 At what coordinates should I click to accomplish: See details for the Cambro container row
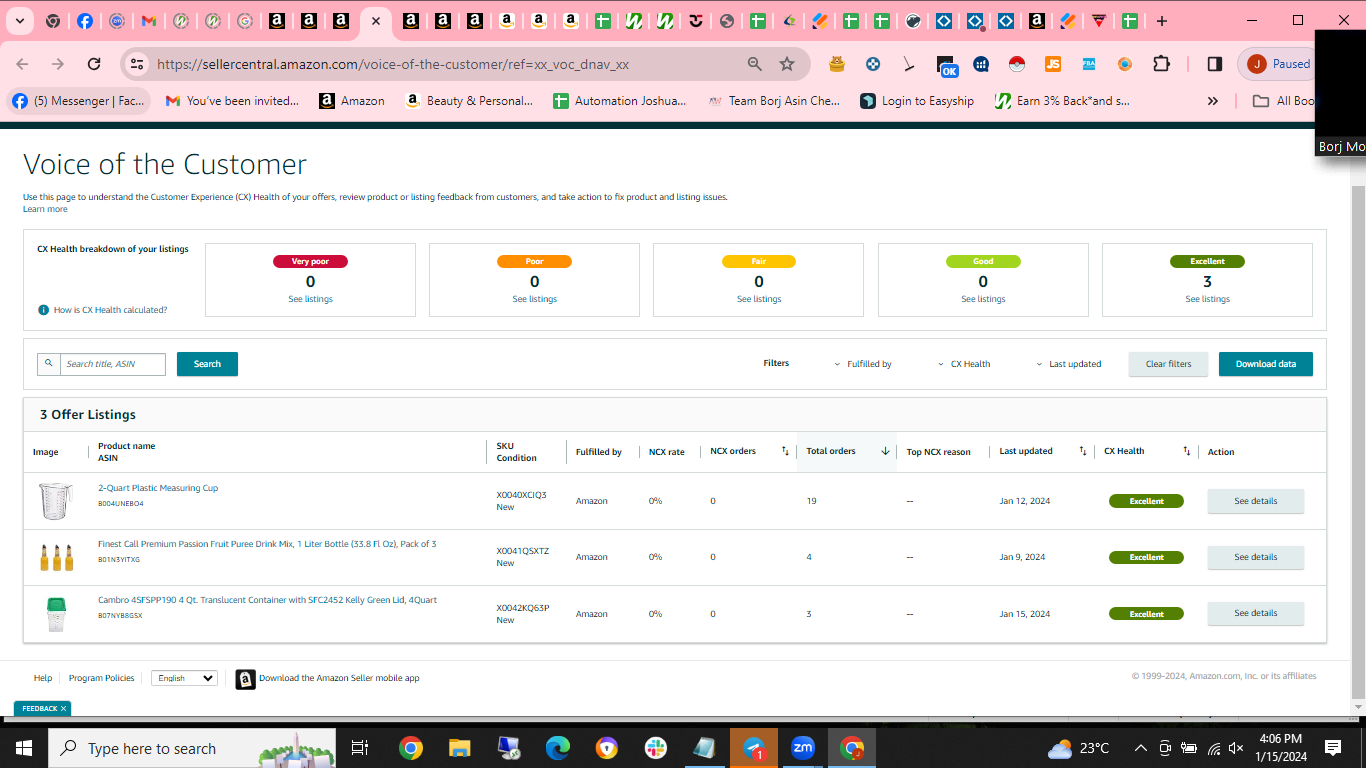pyautogui.click(x=1255, y=613)
